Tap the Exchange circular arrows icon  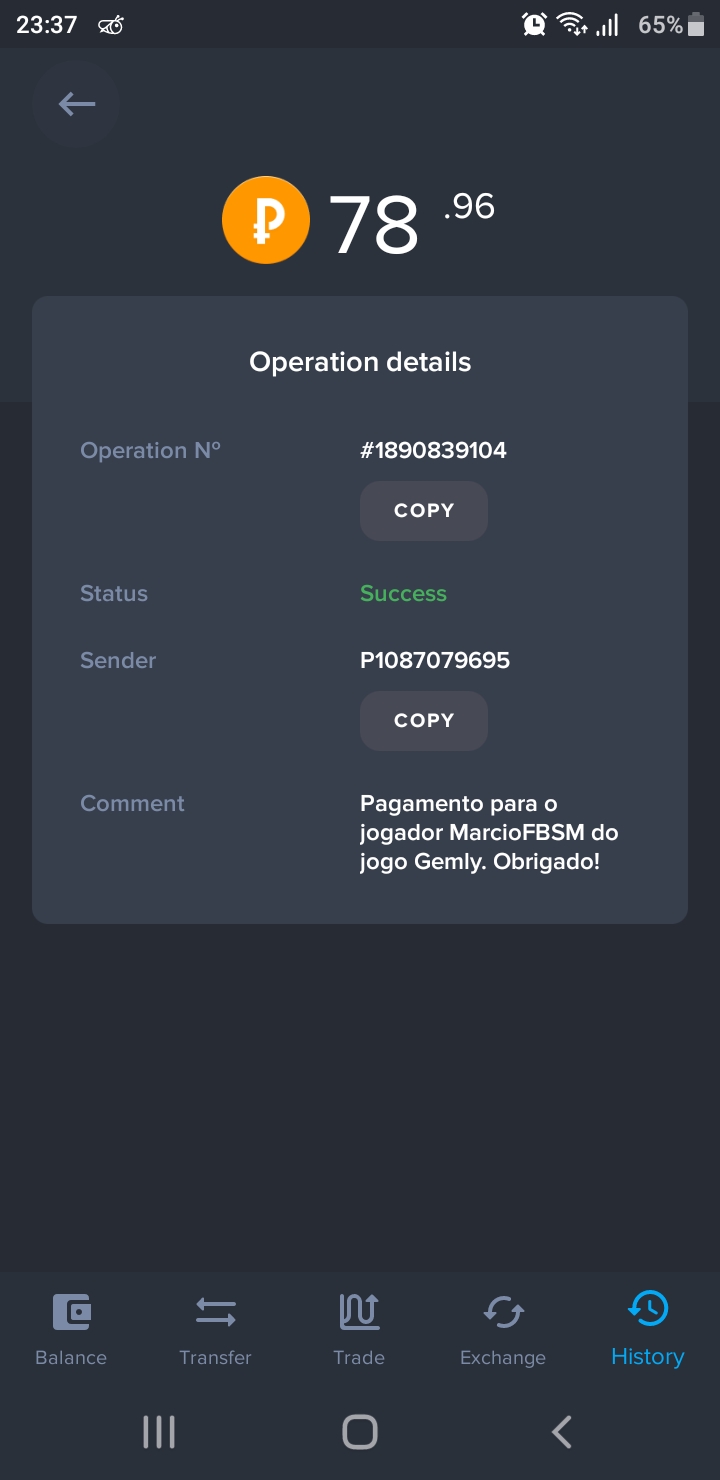[503, 1311]
